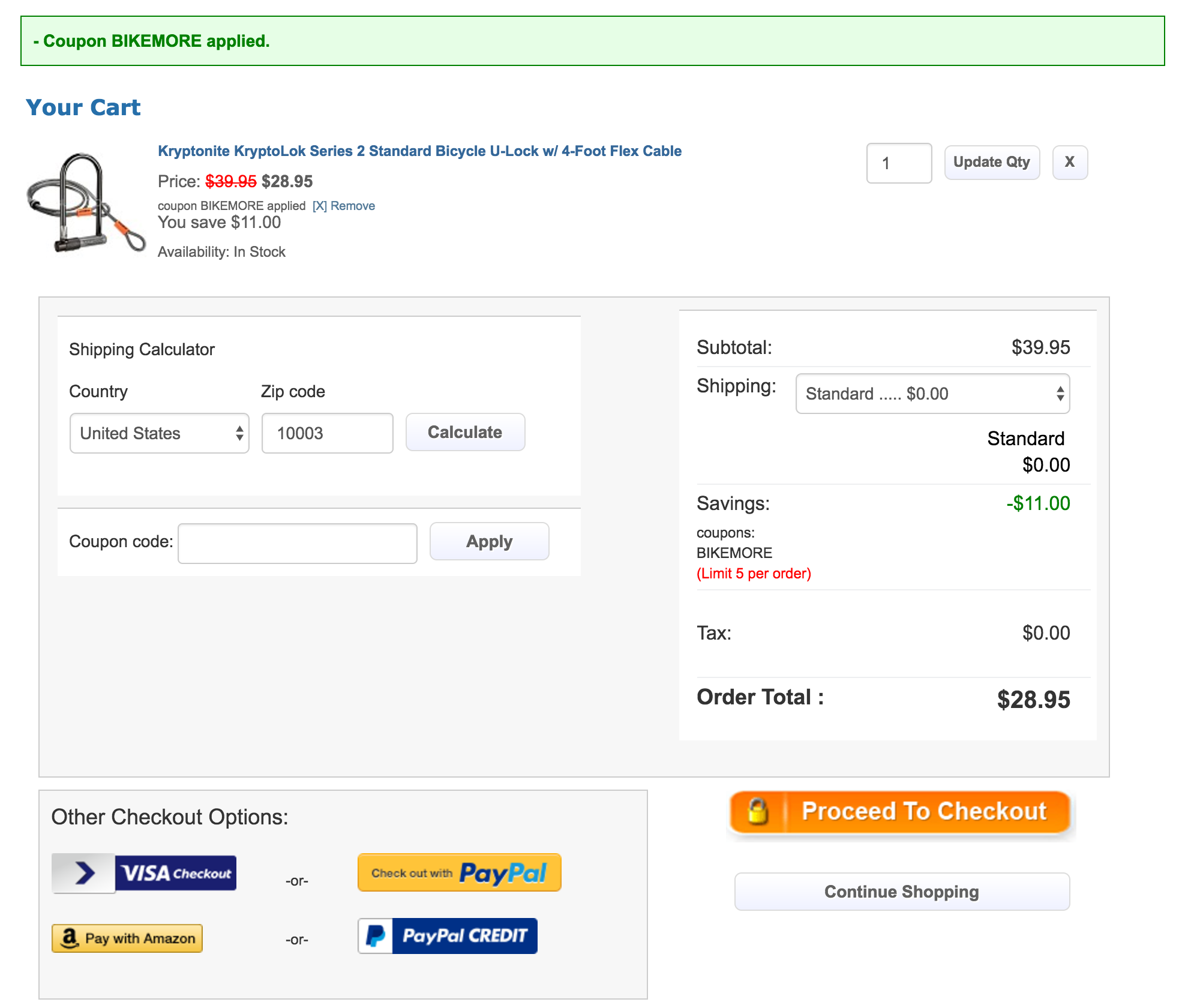Screen dimensions: 1182x1008
Task: Click into the Coupon code text box
Action: [298, 543]
